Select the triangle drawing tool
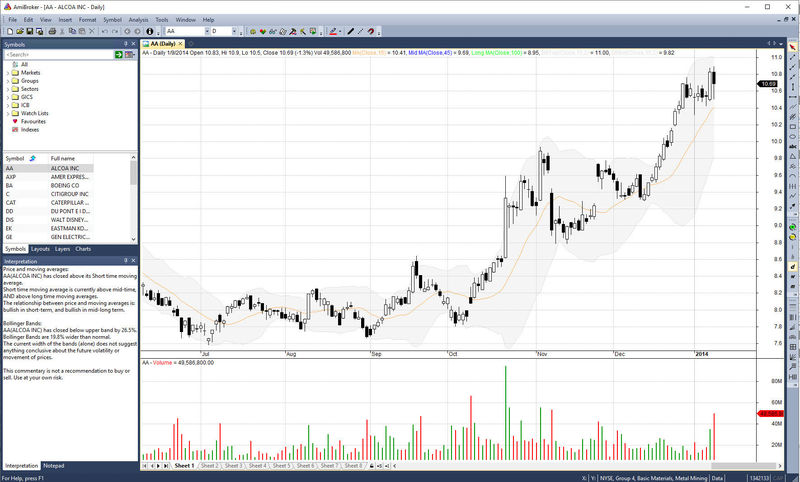The image size is (800, 482). (x=792, y=156)
